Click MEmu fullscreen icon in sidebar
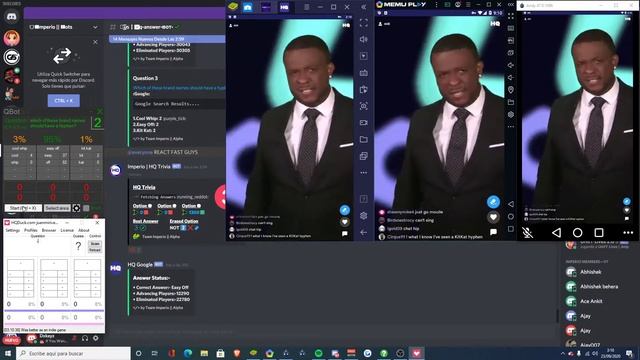 coord(511,16)
